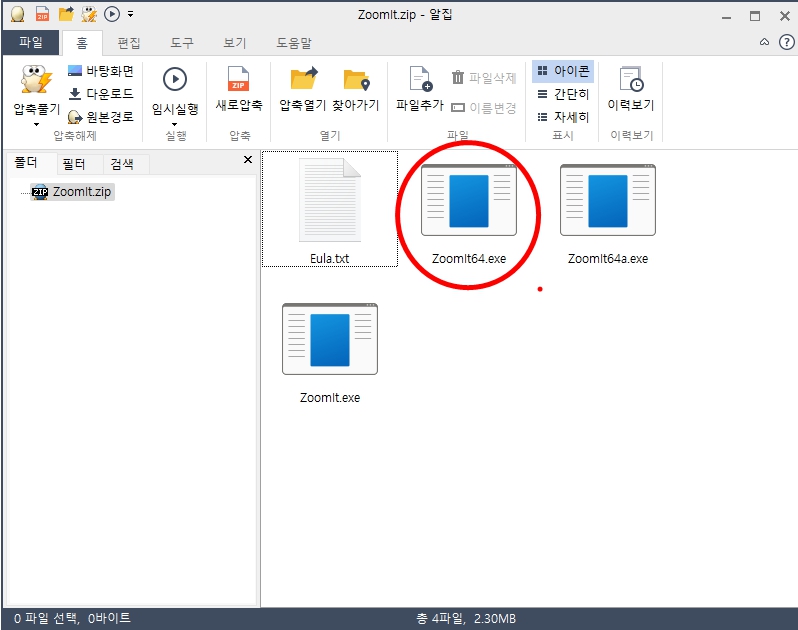Select the 홈 ribbon tab
This screenshot has height=630, width=798.
coord(82,43)
